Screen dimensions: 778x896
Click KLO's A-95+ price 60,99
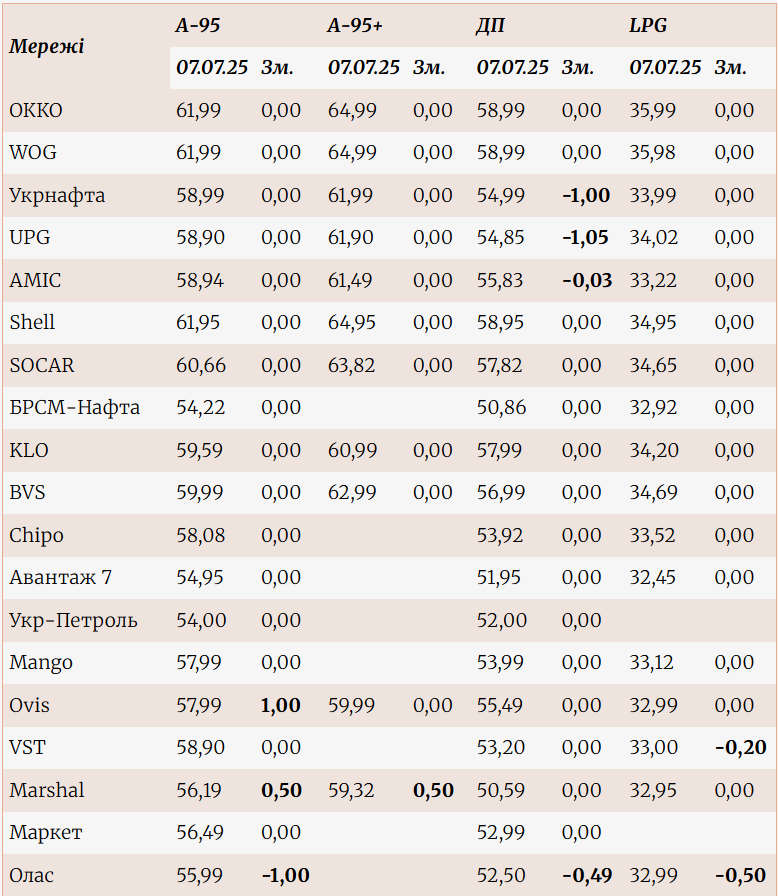tap(352, 450)
